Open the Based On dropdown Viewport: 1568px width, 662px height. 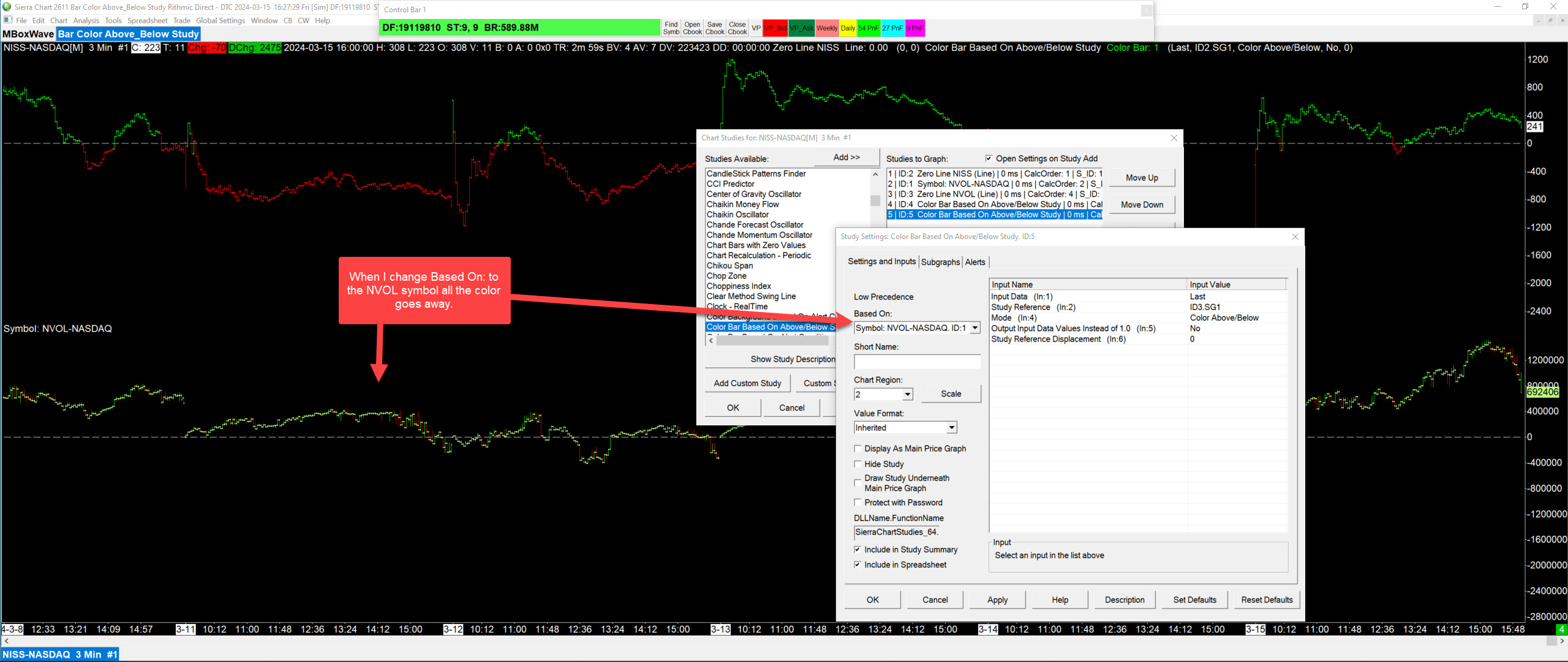point(974,328)
